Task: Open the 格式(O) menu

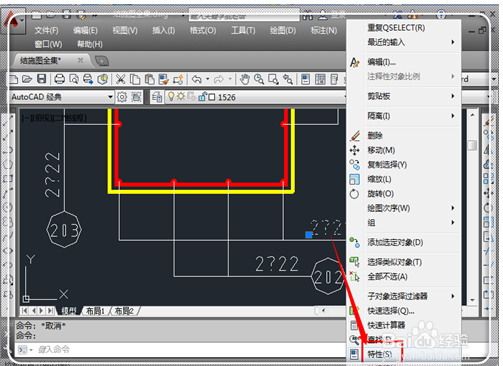Action: click(203, 31)
